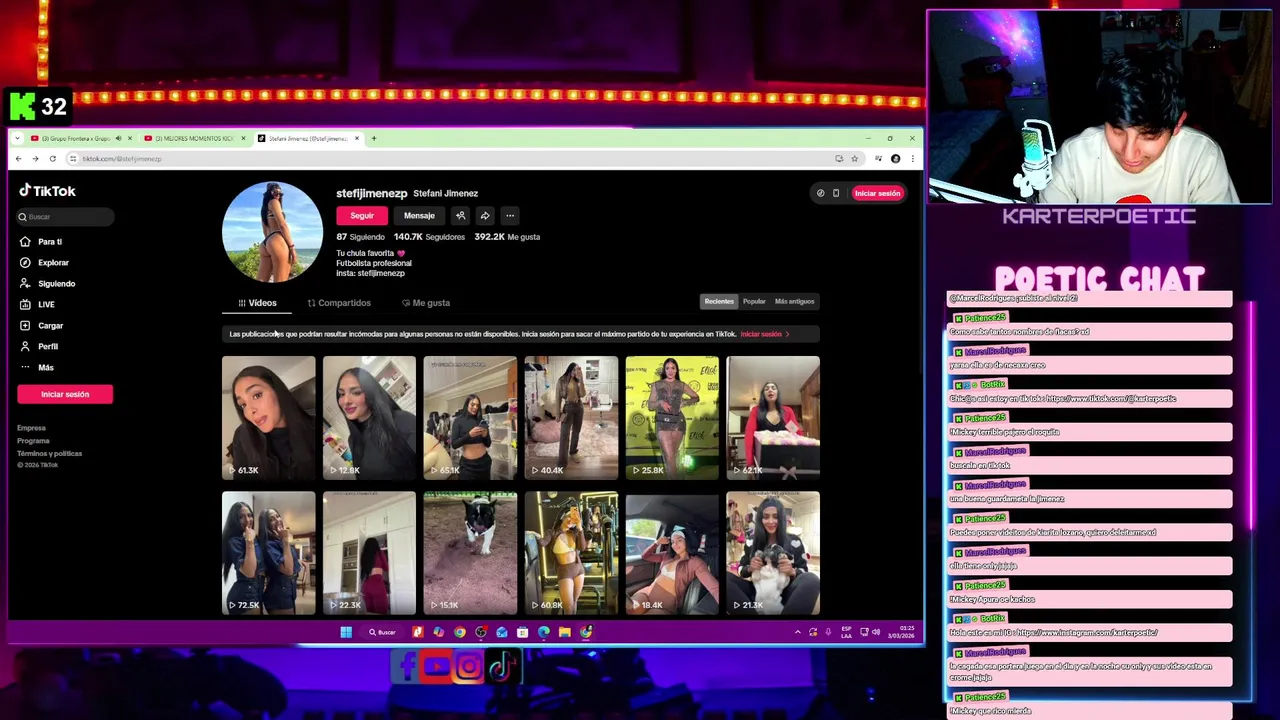The image size is (1280, 720).
Task: Follow the profile with Seguir
Action: [x=362, y=216]
